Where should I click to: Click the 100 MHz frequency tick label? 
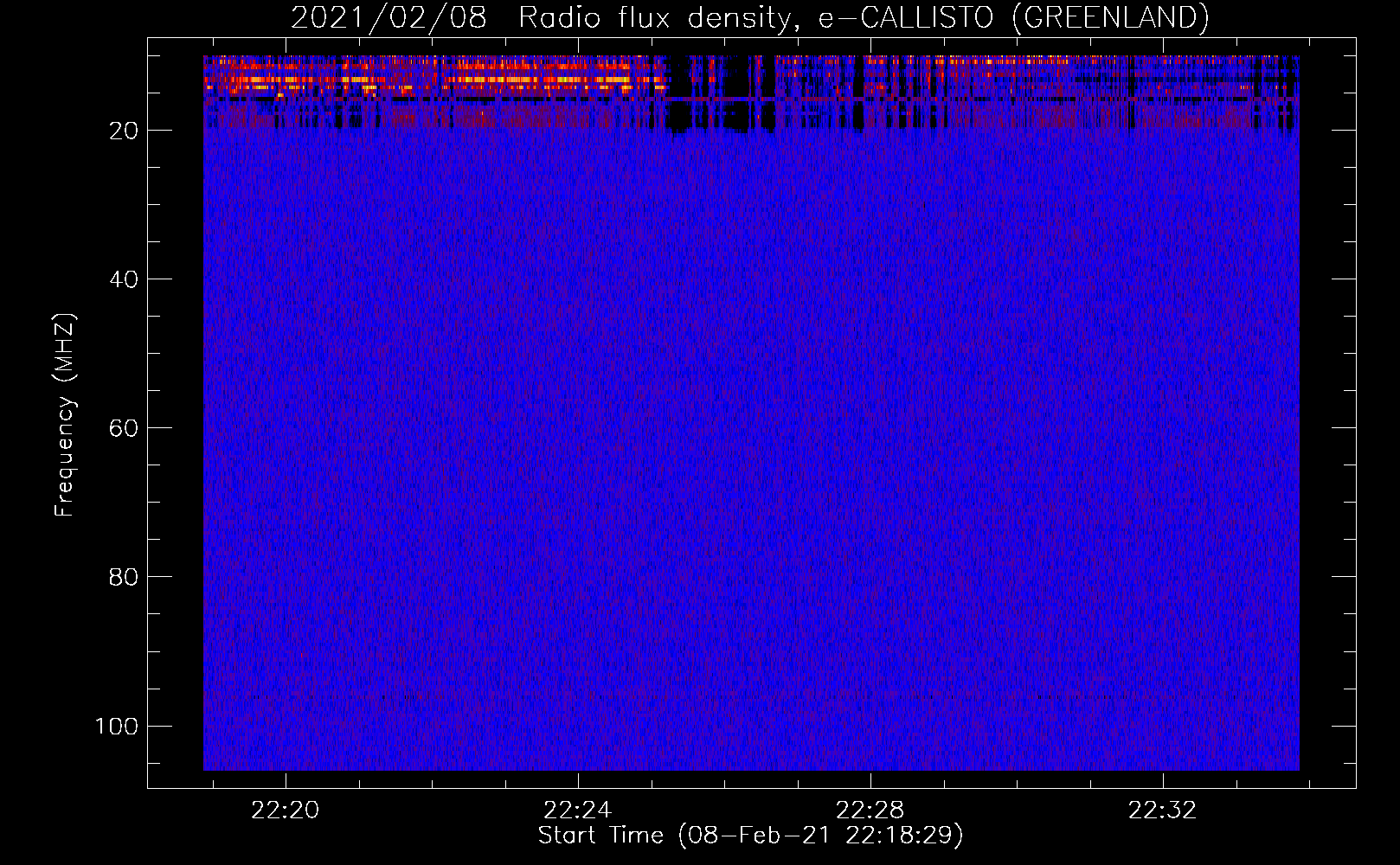pos(117,726)
